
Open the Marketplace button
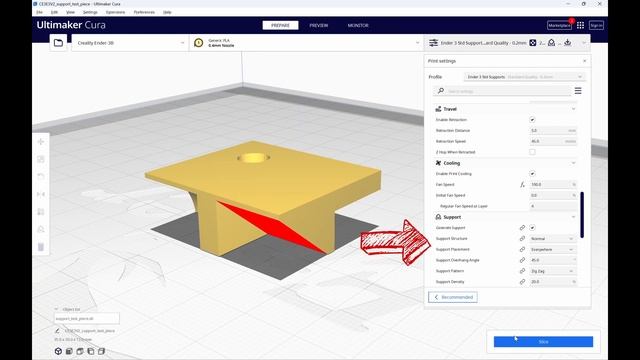(559, 25)
